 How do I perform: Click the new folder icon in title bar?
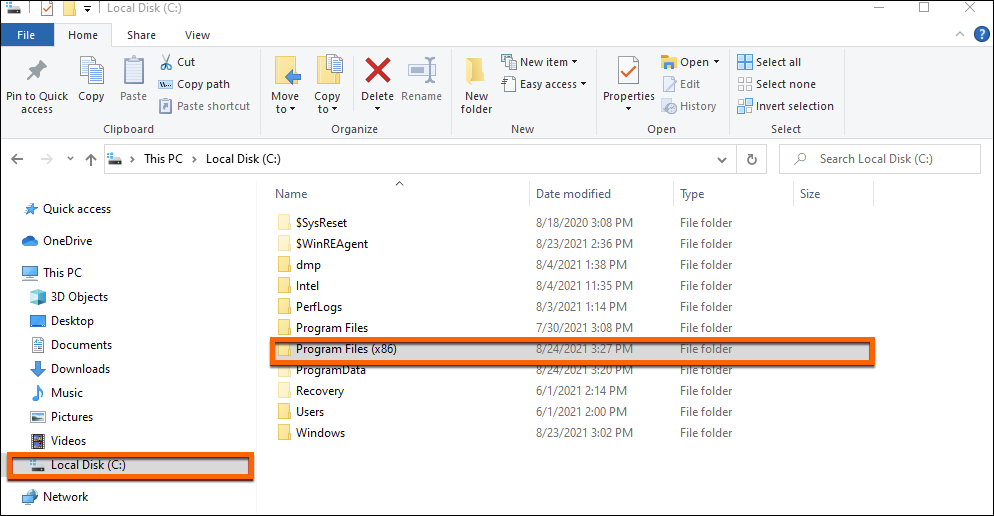point(70,8)
